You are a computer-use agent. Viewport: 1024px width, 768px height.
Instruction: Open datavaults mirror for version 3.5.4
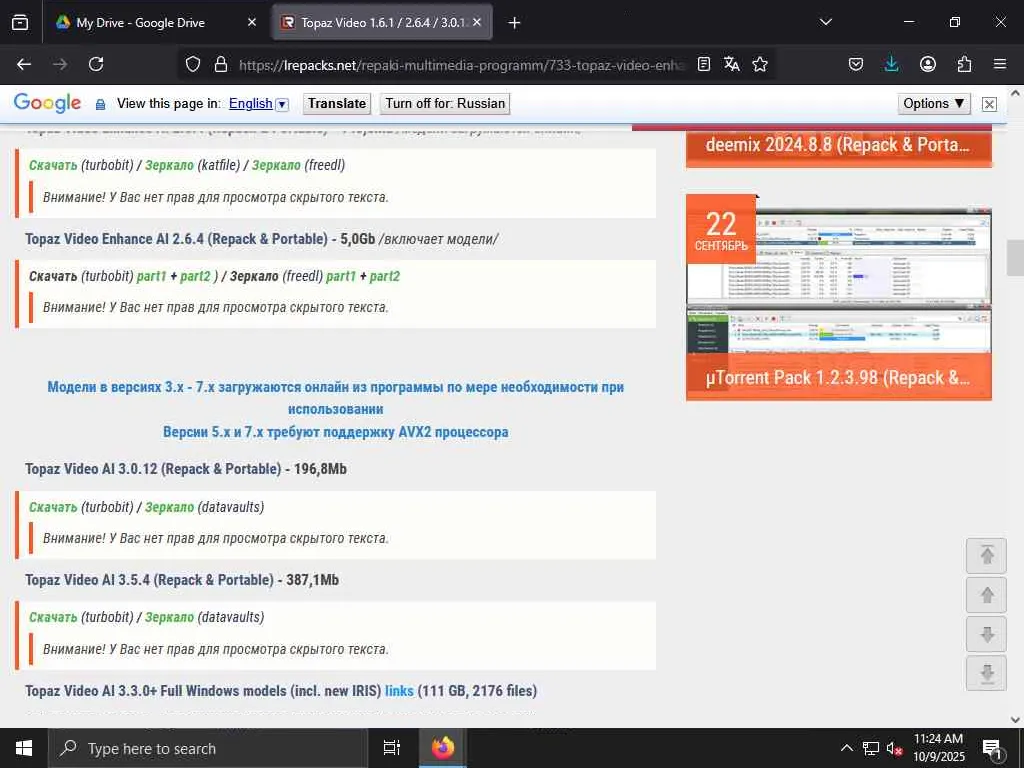(169, 617)
